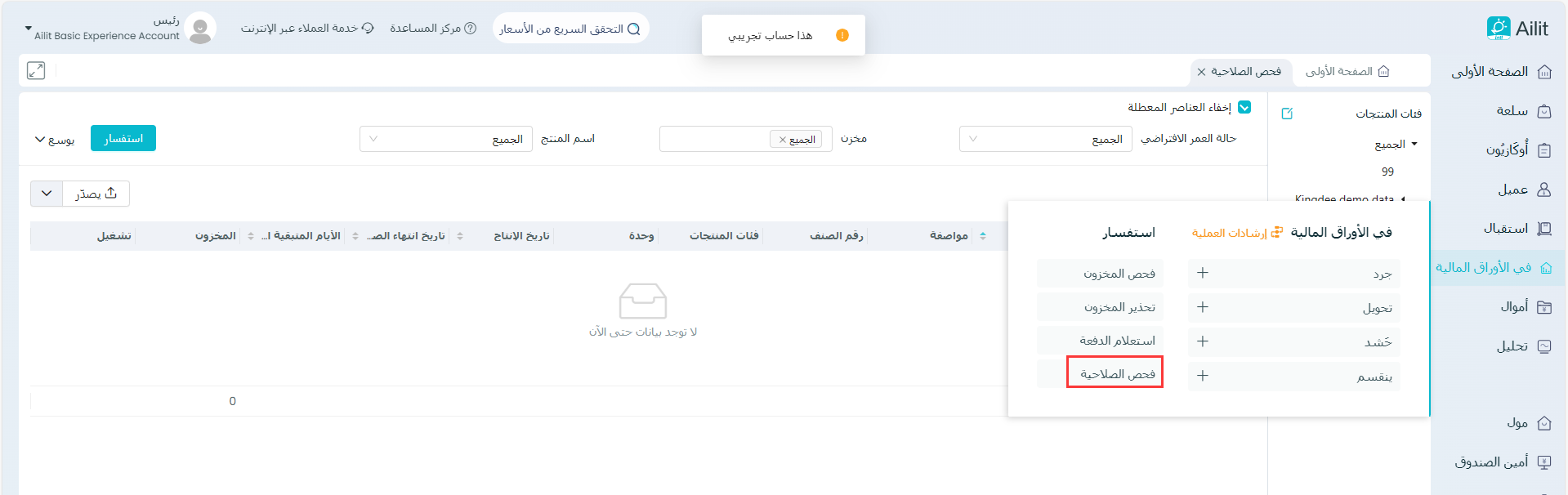Image resolution: width=1568 pixels, height=495 pixels.
Task: Click the يصدّر export button
Action: [96, 194]
